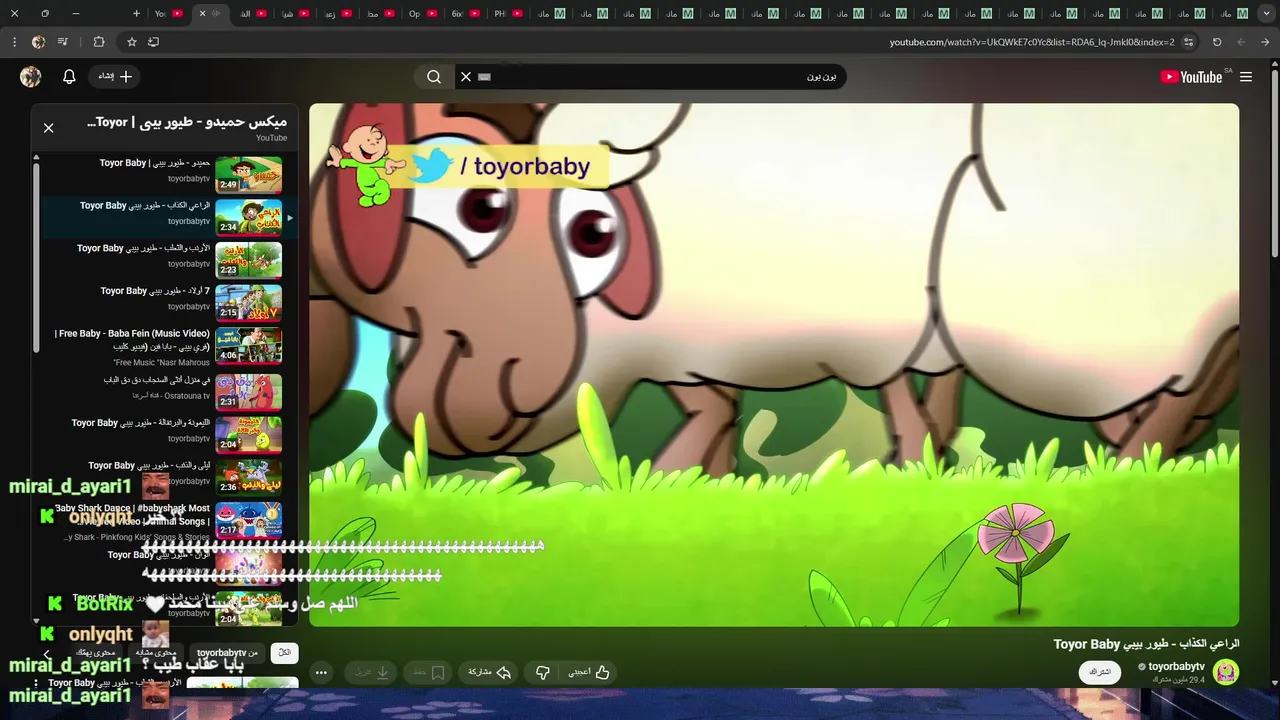Open YouTube notifications bell
The height and width of the screenshot is (720, 1280).
(69, 77)
